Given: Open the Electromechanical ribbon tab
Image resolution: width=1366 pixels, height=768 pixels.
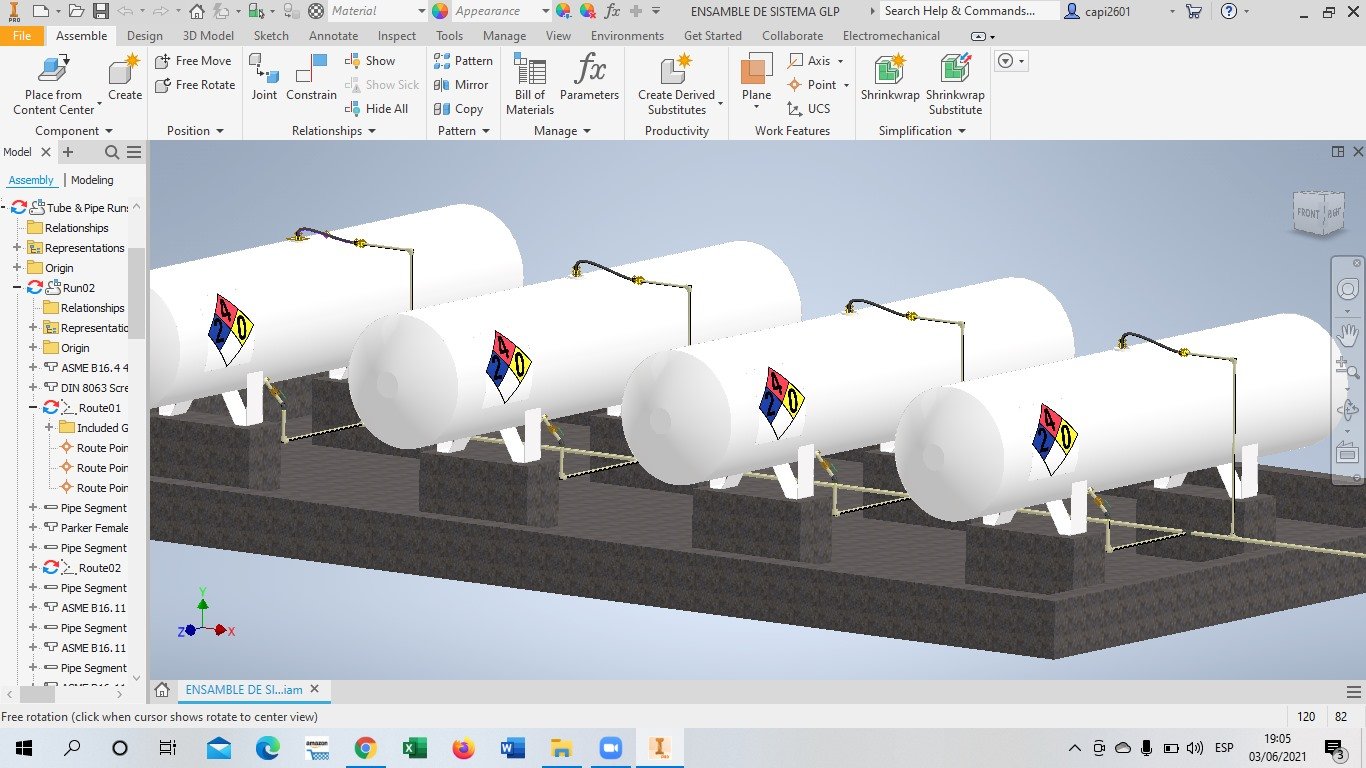Looking at the screenshot, I should click(890, 35).
